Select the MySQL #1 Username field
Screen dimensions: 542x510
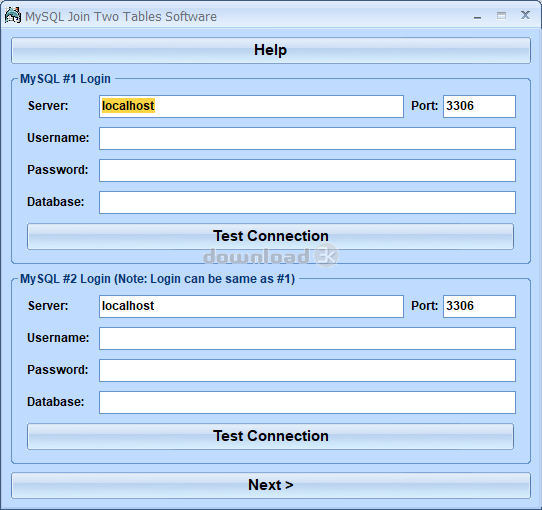click(307, 138)
